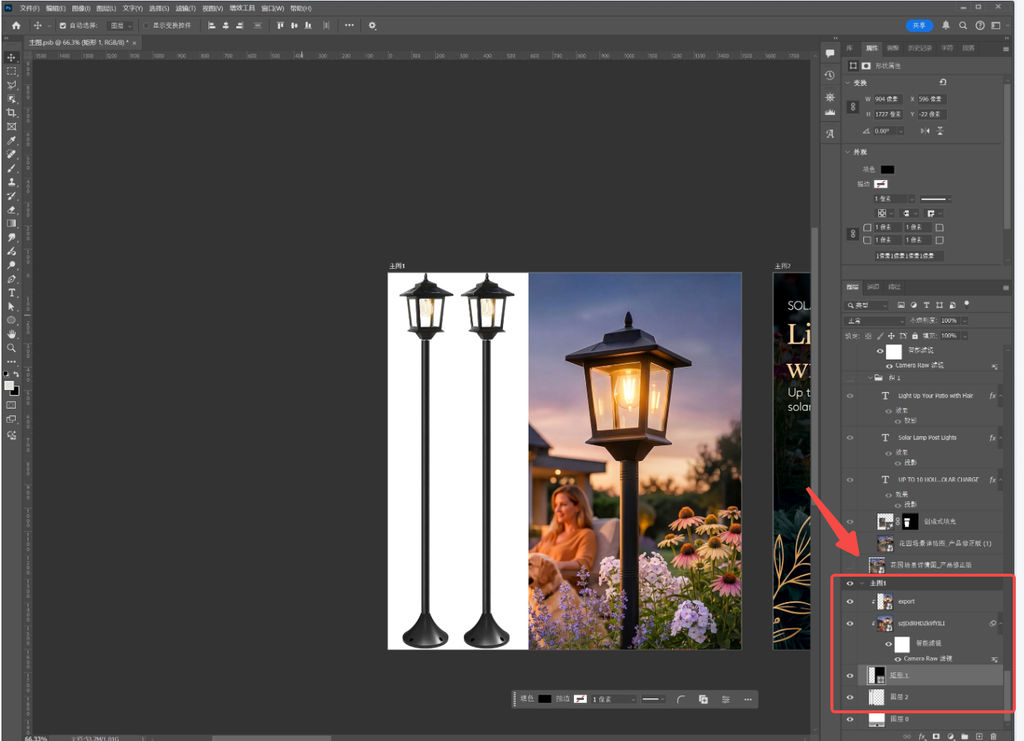Hide the 'Solar Lamp Post Lights' text layer
1024x741 pixels.
click(x=850, y=437)
